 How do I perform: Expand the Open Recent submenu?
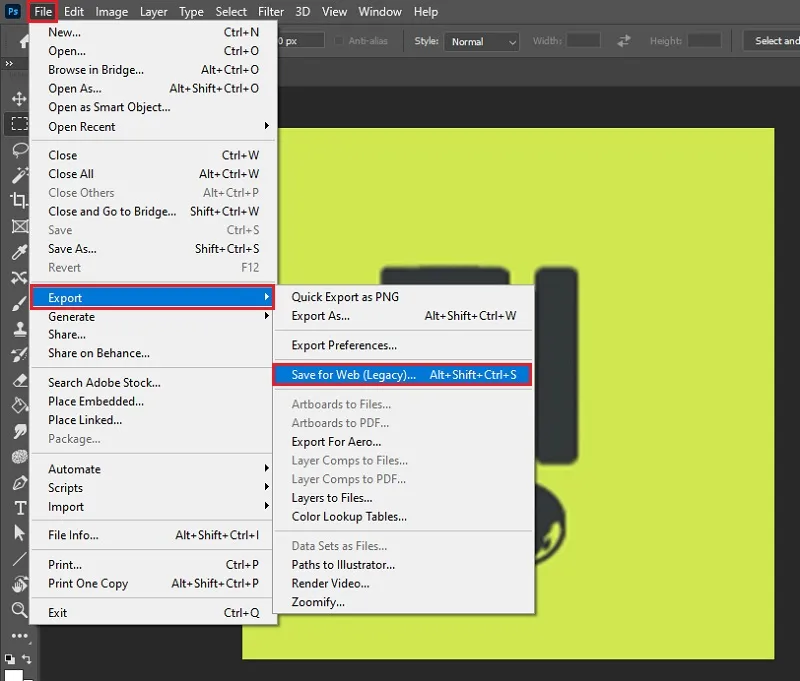pos(154,127)
